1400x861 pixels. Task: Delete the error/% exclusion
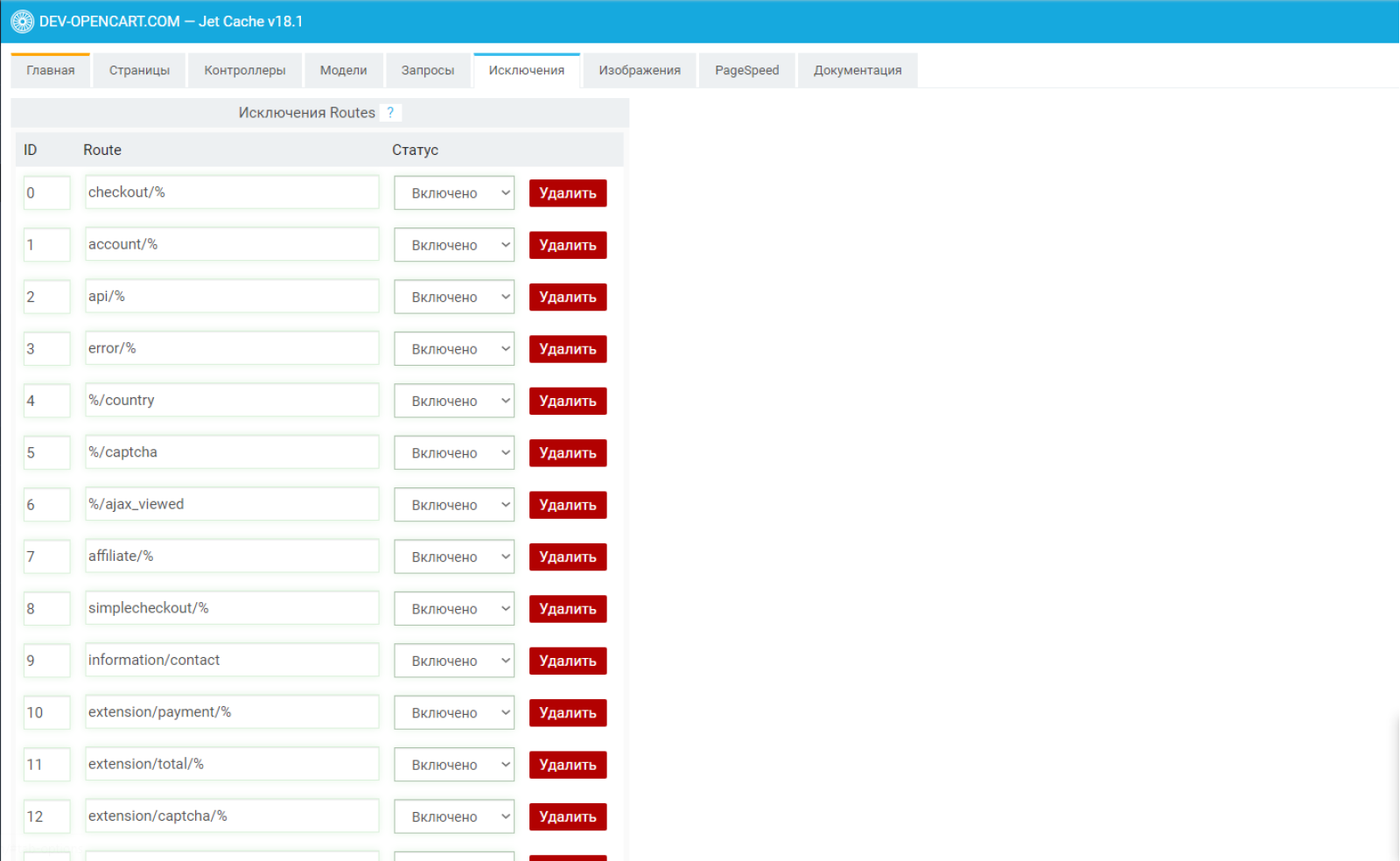568,349
